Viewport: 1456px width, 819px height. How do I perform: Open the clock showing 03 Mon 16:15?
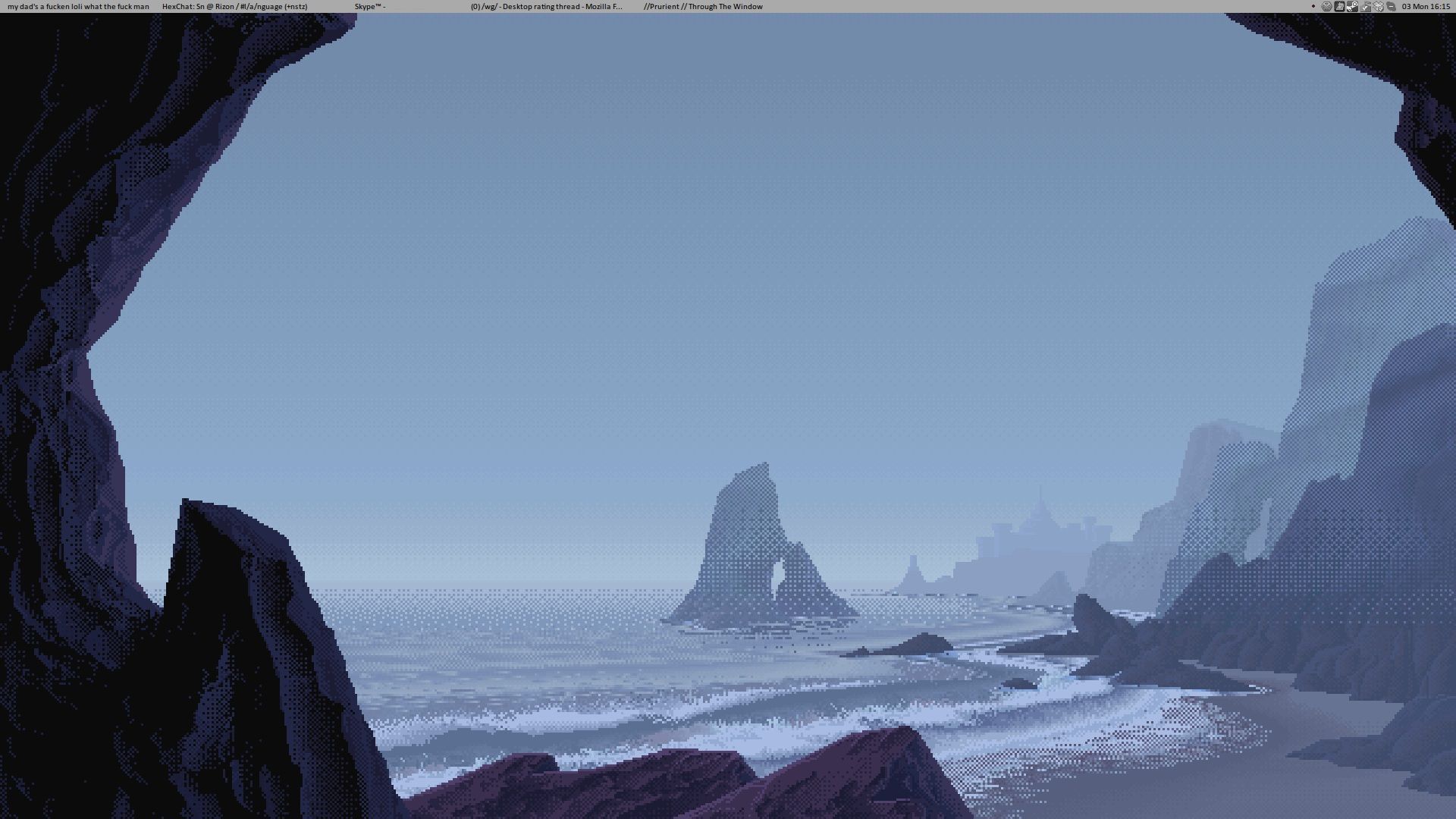coord(1426,6)
